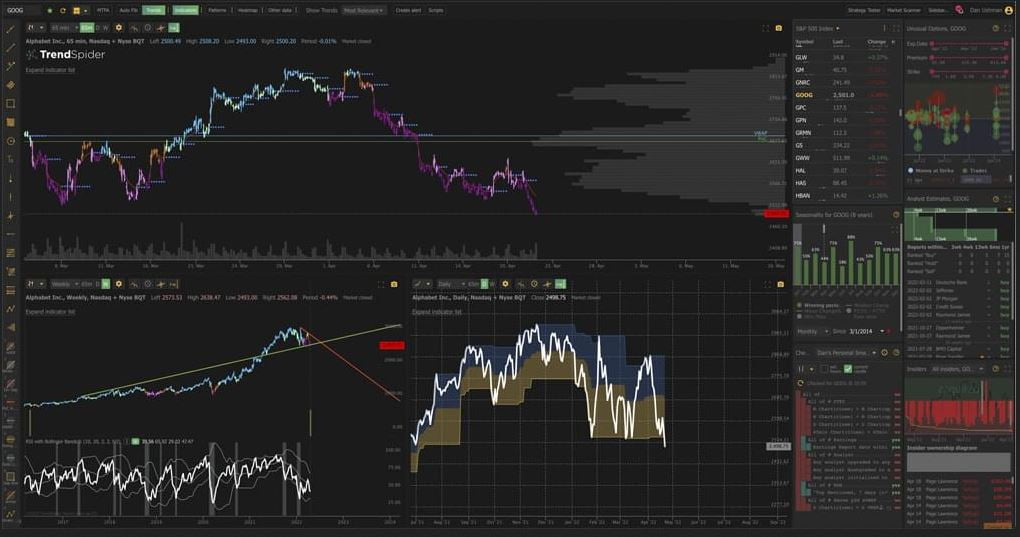Open the Patterns menu item
This screenshot has height=537, width=1020.
[x=217, y=10]
